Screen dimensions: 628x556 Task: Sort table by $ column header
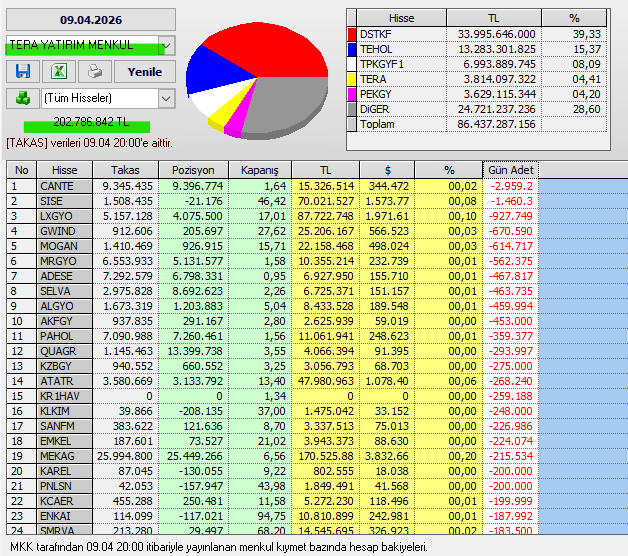click(x=387, y=170)
